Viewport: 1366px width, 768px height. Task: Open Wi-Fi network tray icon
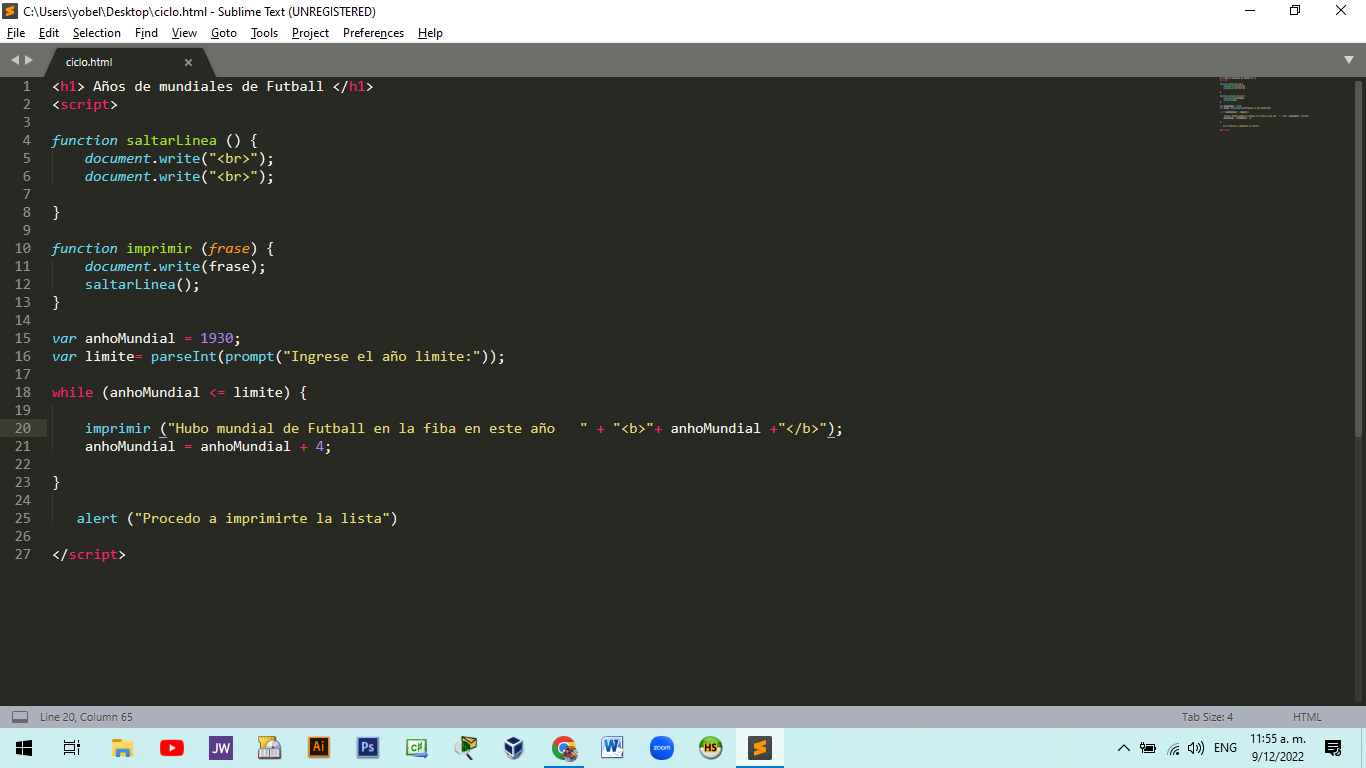click(1173, 748)
